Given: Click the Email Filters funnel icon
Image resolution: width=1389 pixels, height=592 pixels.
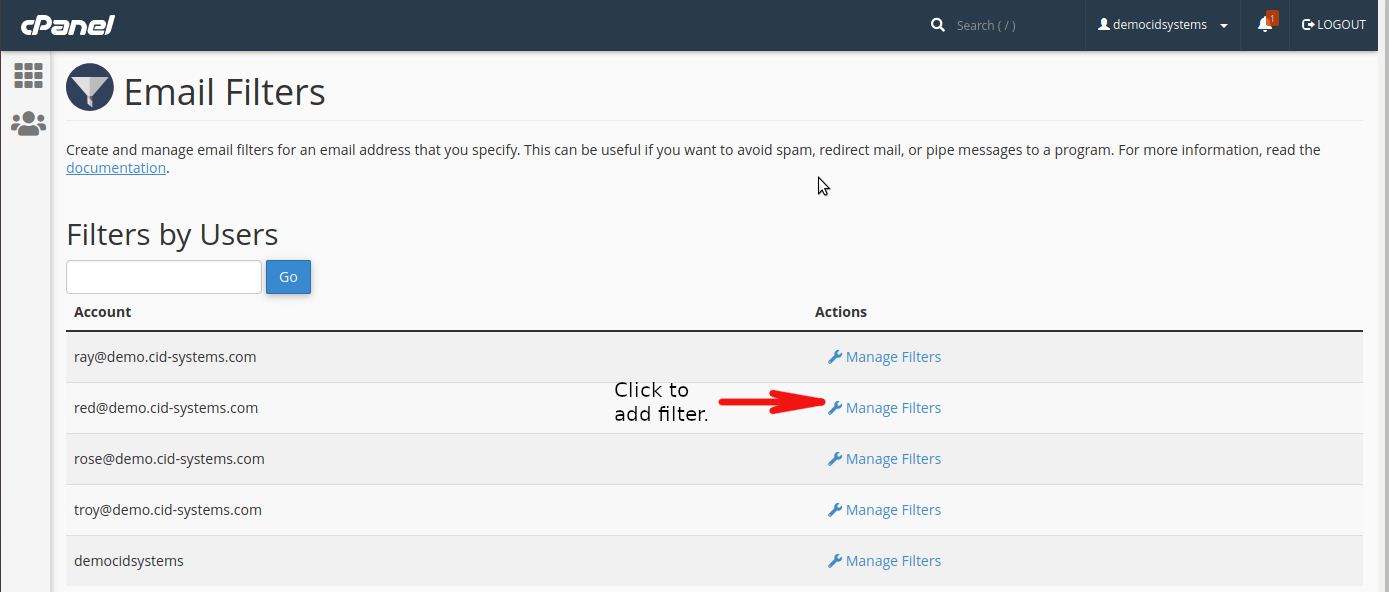Looking at the screenshot, I should coord(90,87).
